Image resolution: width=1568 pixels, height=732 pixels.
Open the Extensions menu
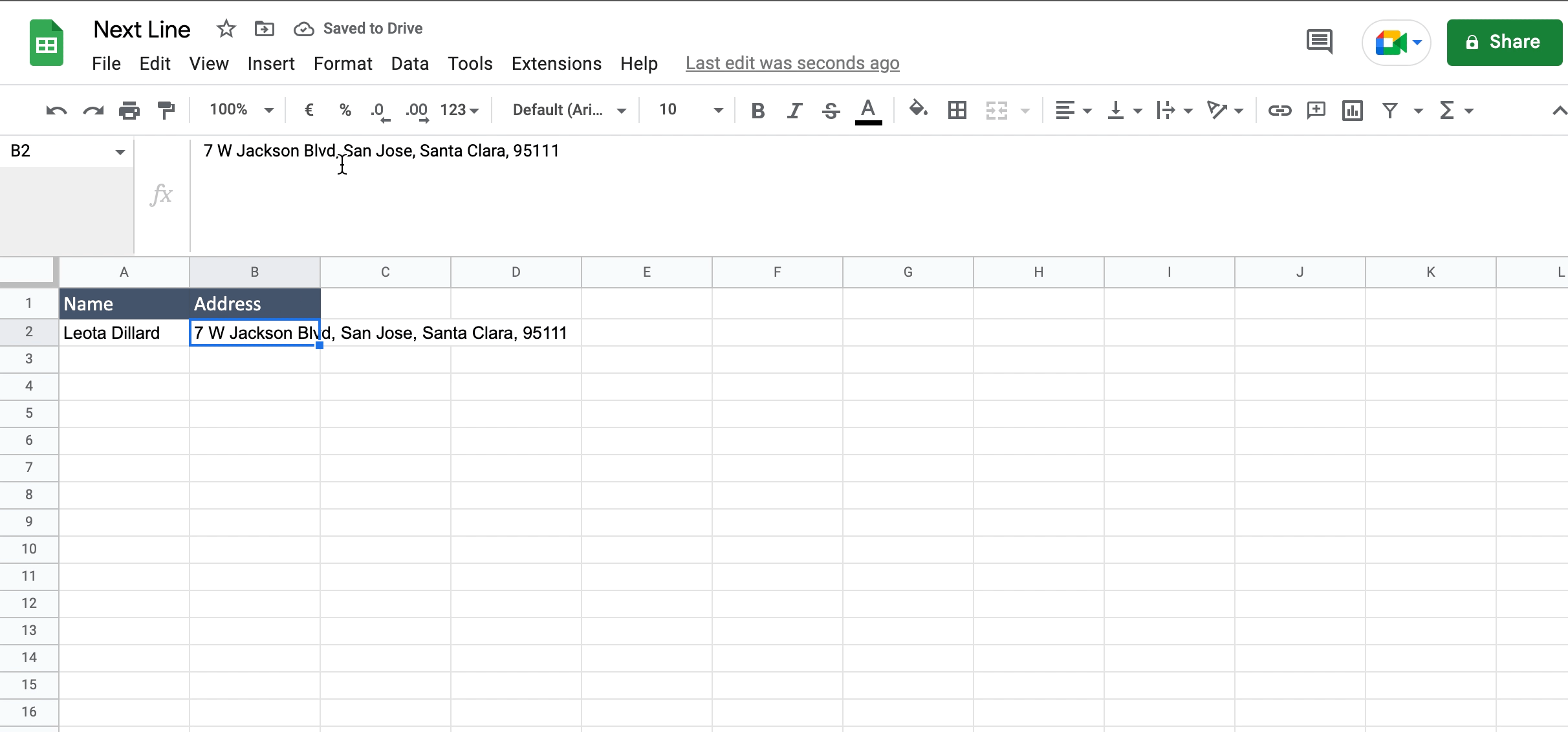point(556,63)
